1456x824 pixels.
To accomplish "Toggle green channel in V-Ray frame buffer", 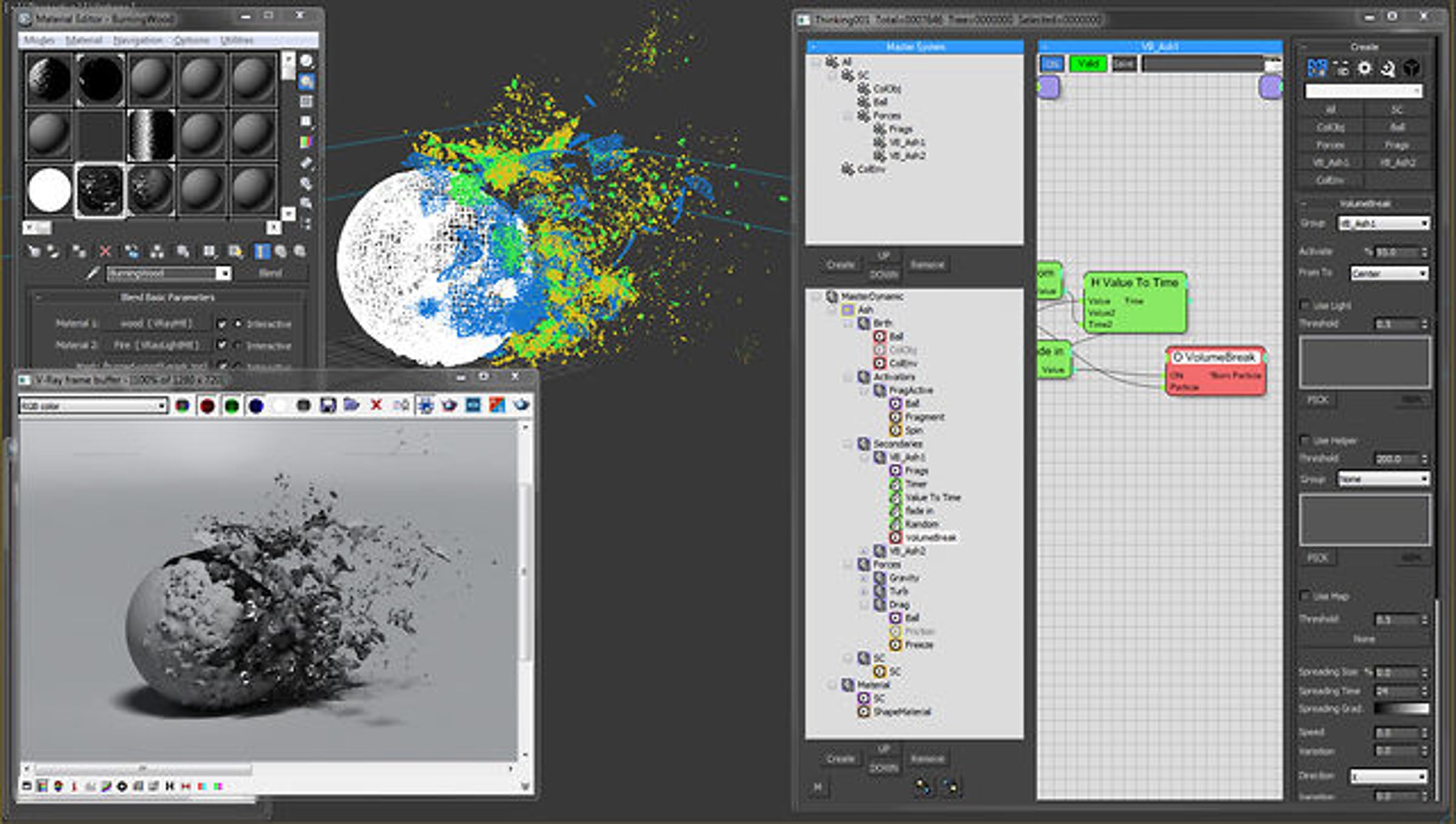I will pos(231,405).
